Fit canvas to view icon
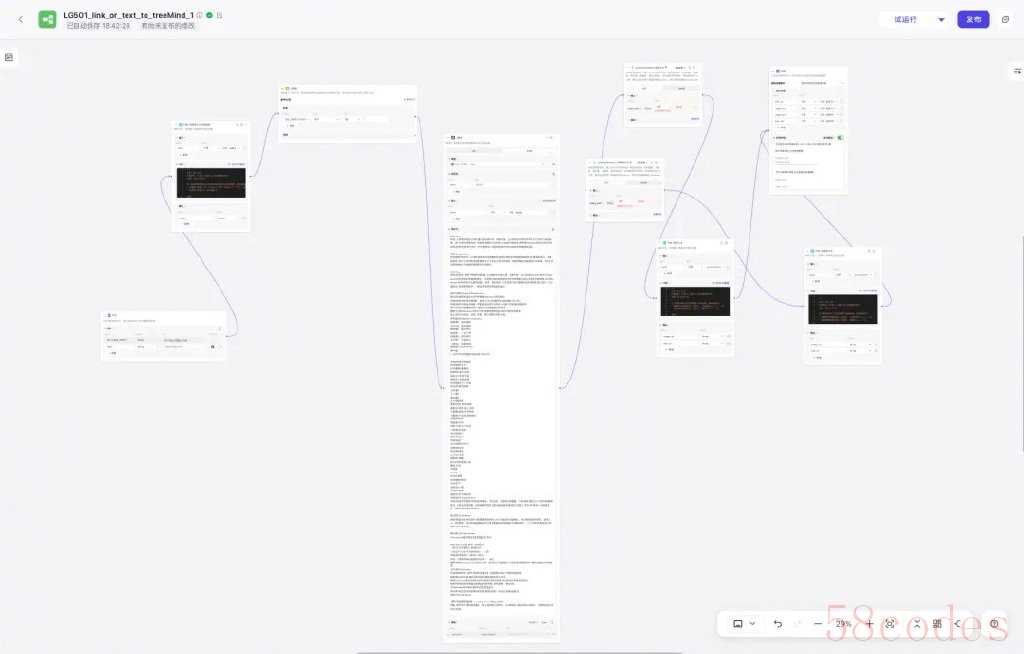Screen dimensions: 1024x654 tap(889, 624)
